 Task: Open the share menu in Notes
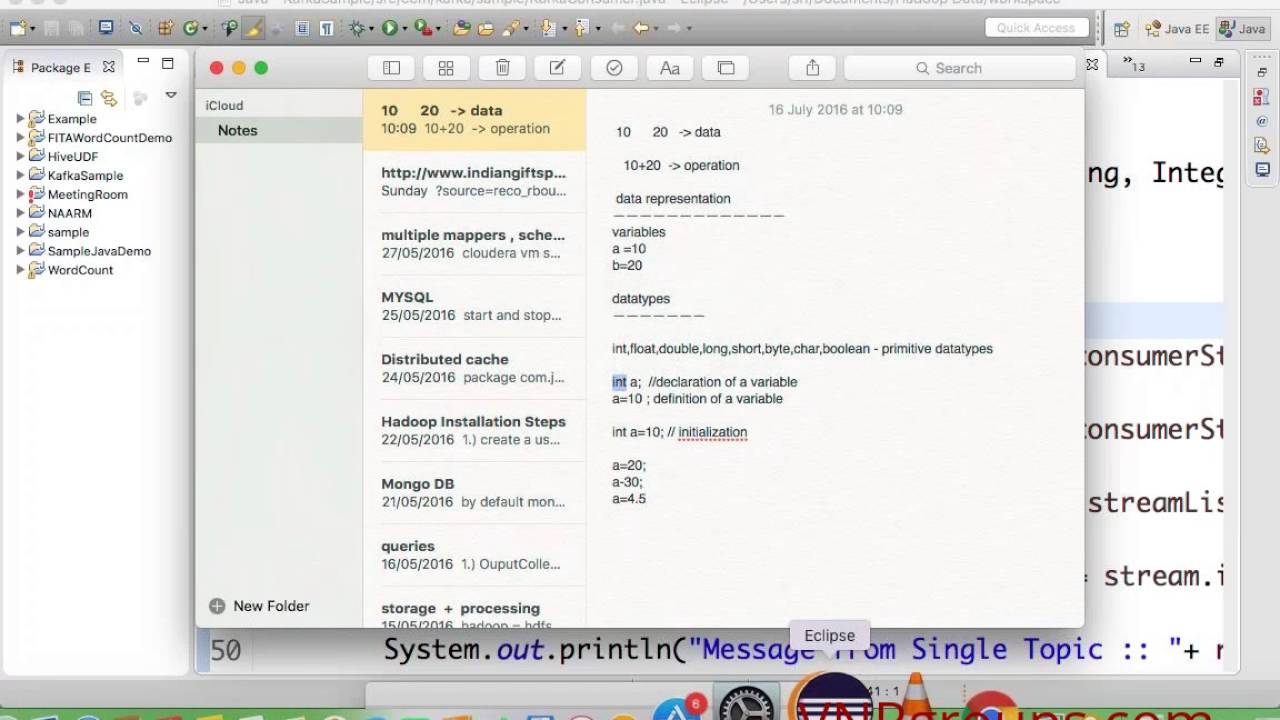click(812, 68)
